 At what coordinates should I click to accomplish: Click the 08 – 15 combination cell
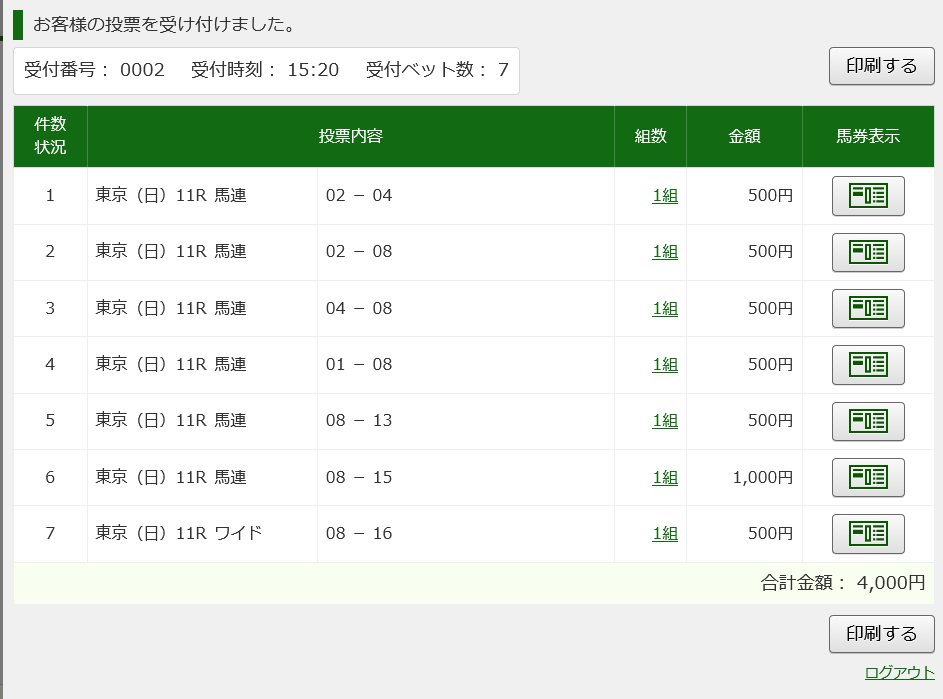pos(465,477)
